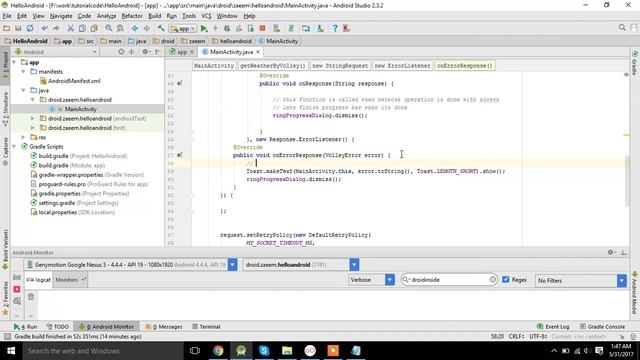This screenshot has width=640, height=360.
Task: Click the project panel settings gear icon
Action: pos(145,52)
